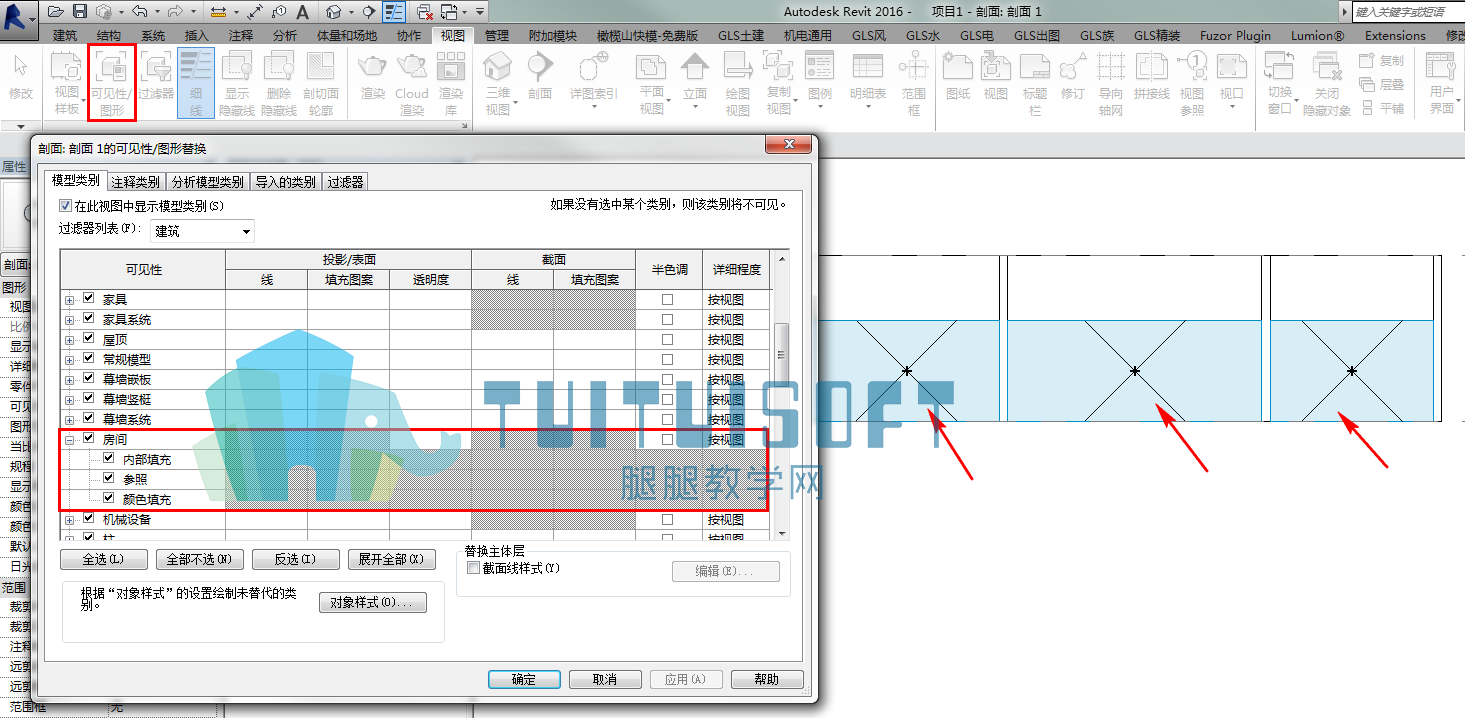The height and width of the screenshot is (718, 1465).
Task: Toggle the 细线 thin lines tool
Action: point(196,85)
